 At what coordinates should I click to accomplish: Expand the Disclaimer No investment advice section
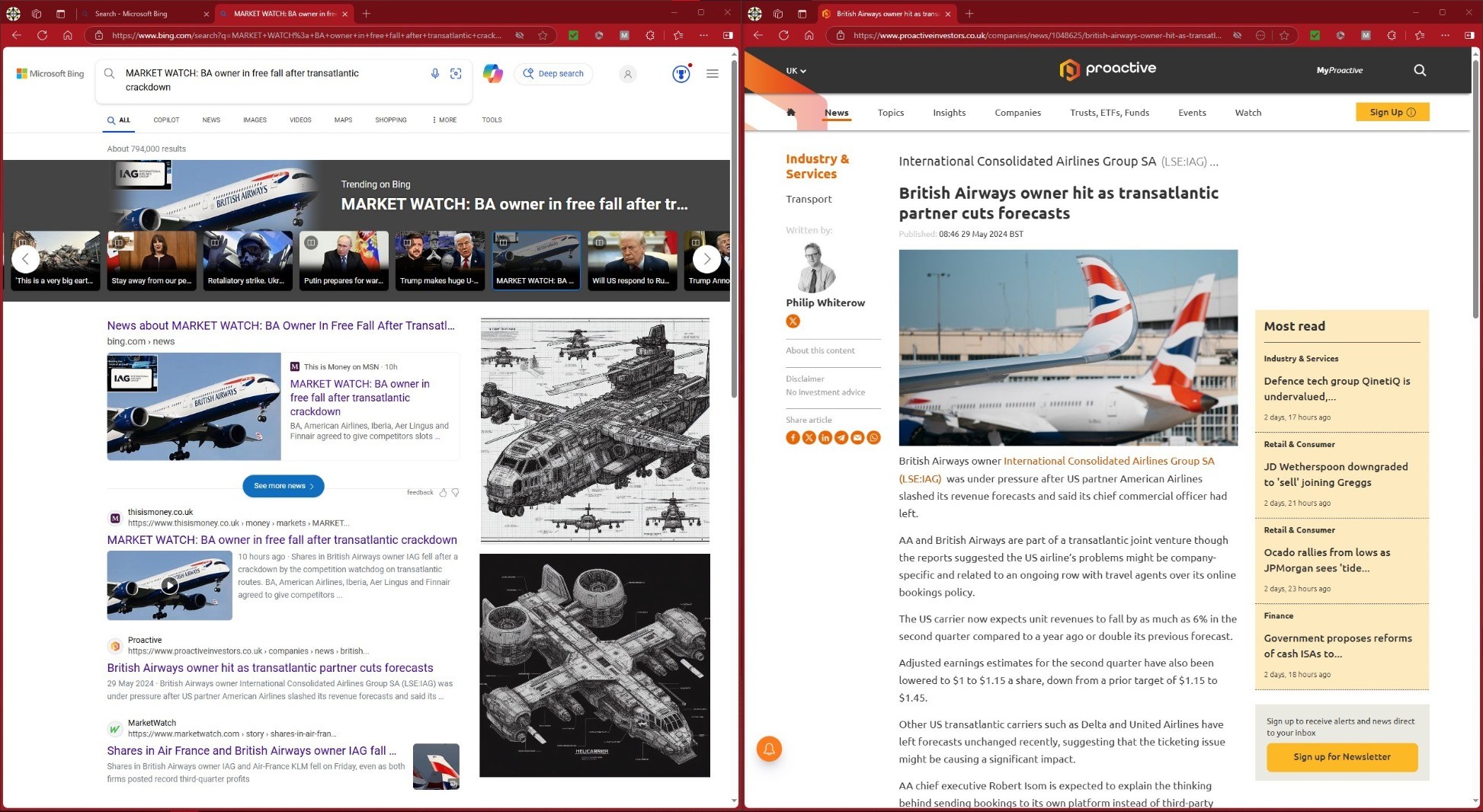coord(825,385)
